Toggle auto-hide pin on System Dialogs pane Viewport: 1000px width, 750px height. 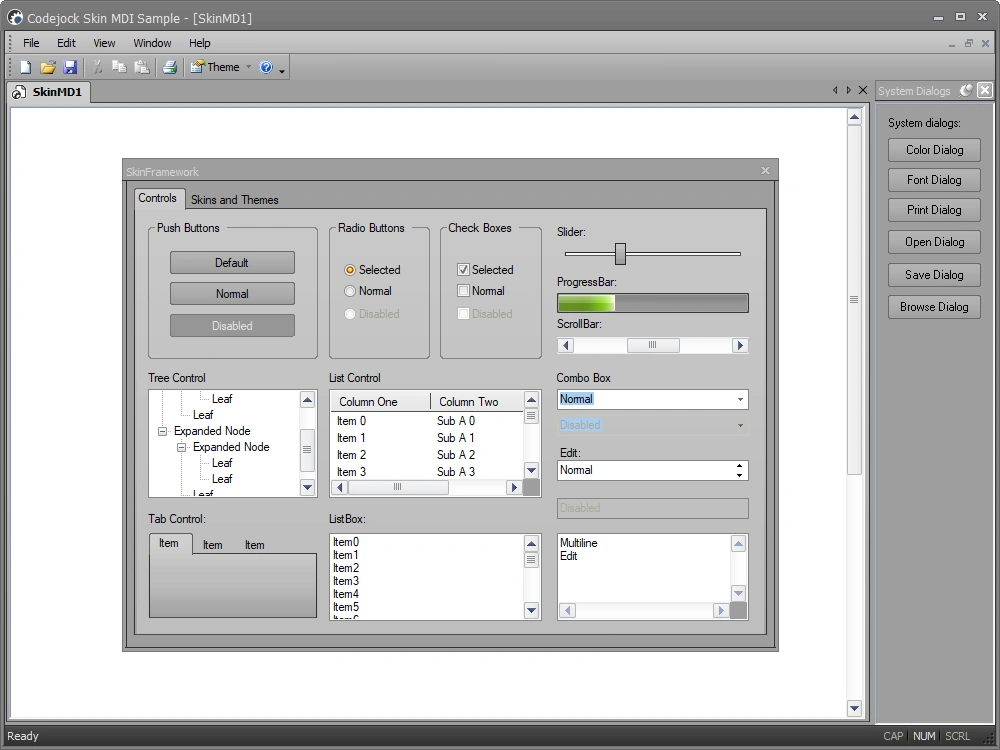pyautogui.click(x=967, y=91)
